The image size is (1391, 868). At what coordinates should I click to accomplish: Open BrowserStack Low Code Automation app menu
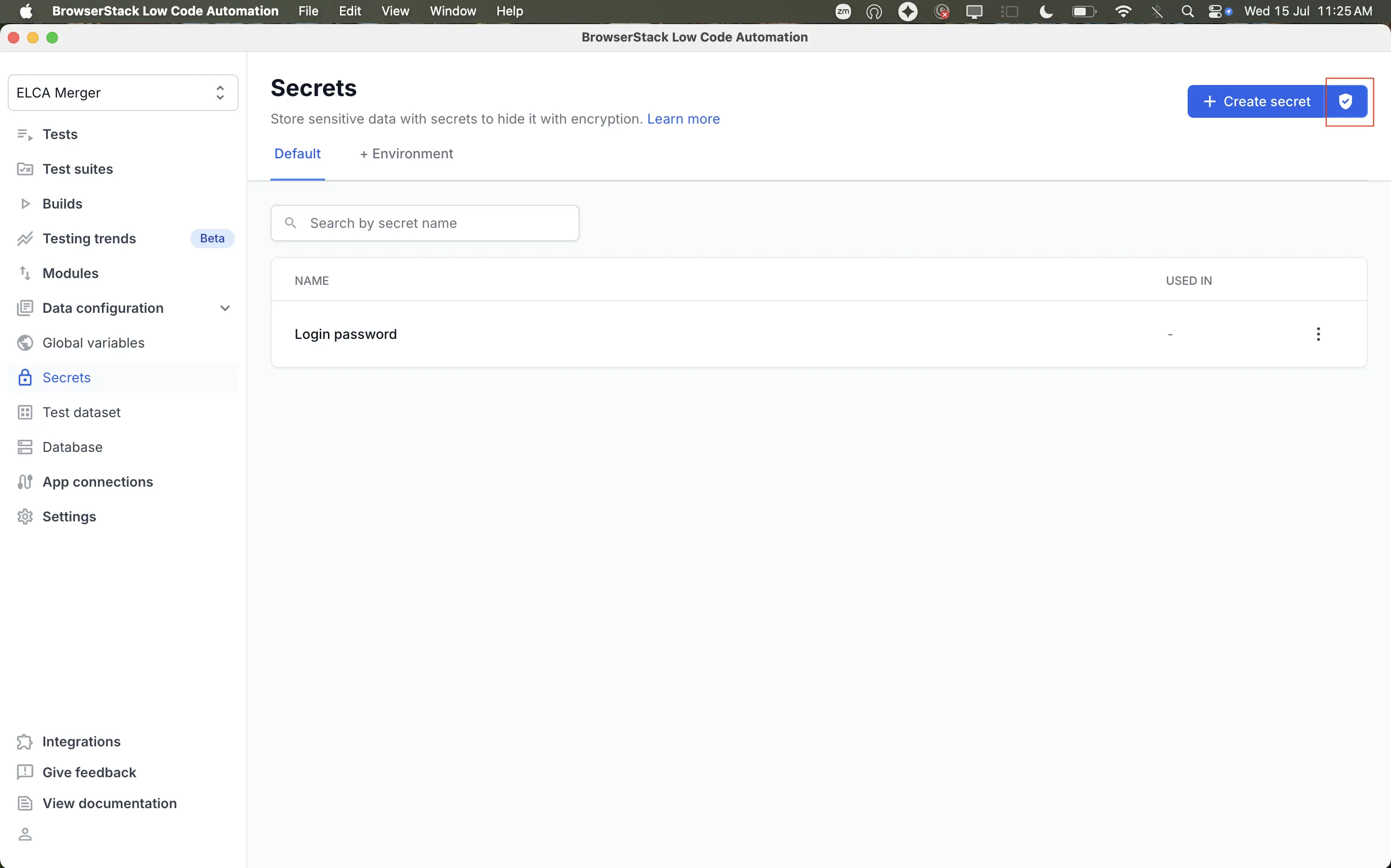165,12
